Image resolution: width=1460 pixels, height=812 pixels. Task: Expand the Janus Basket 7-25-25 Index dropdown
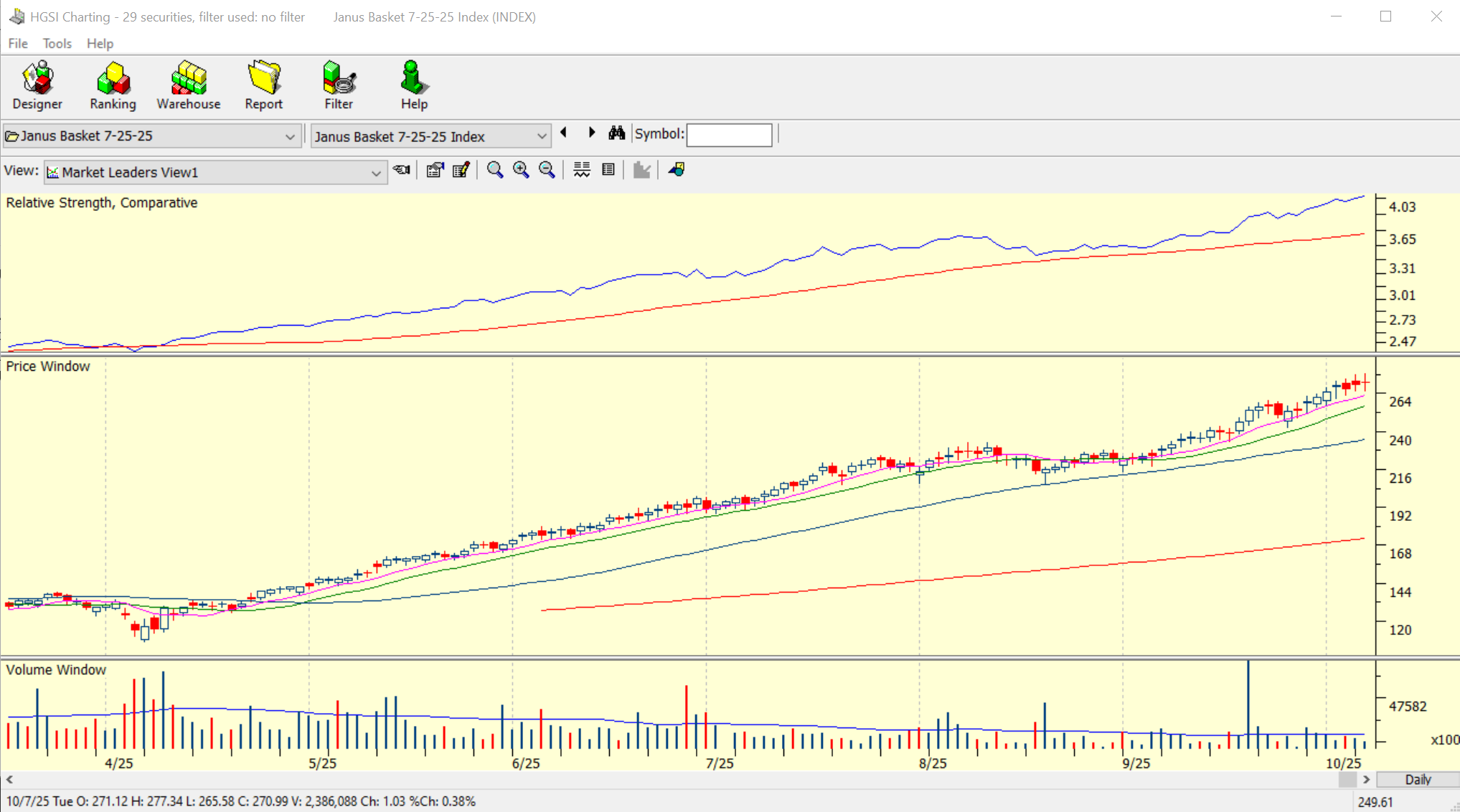(542, 136)
